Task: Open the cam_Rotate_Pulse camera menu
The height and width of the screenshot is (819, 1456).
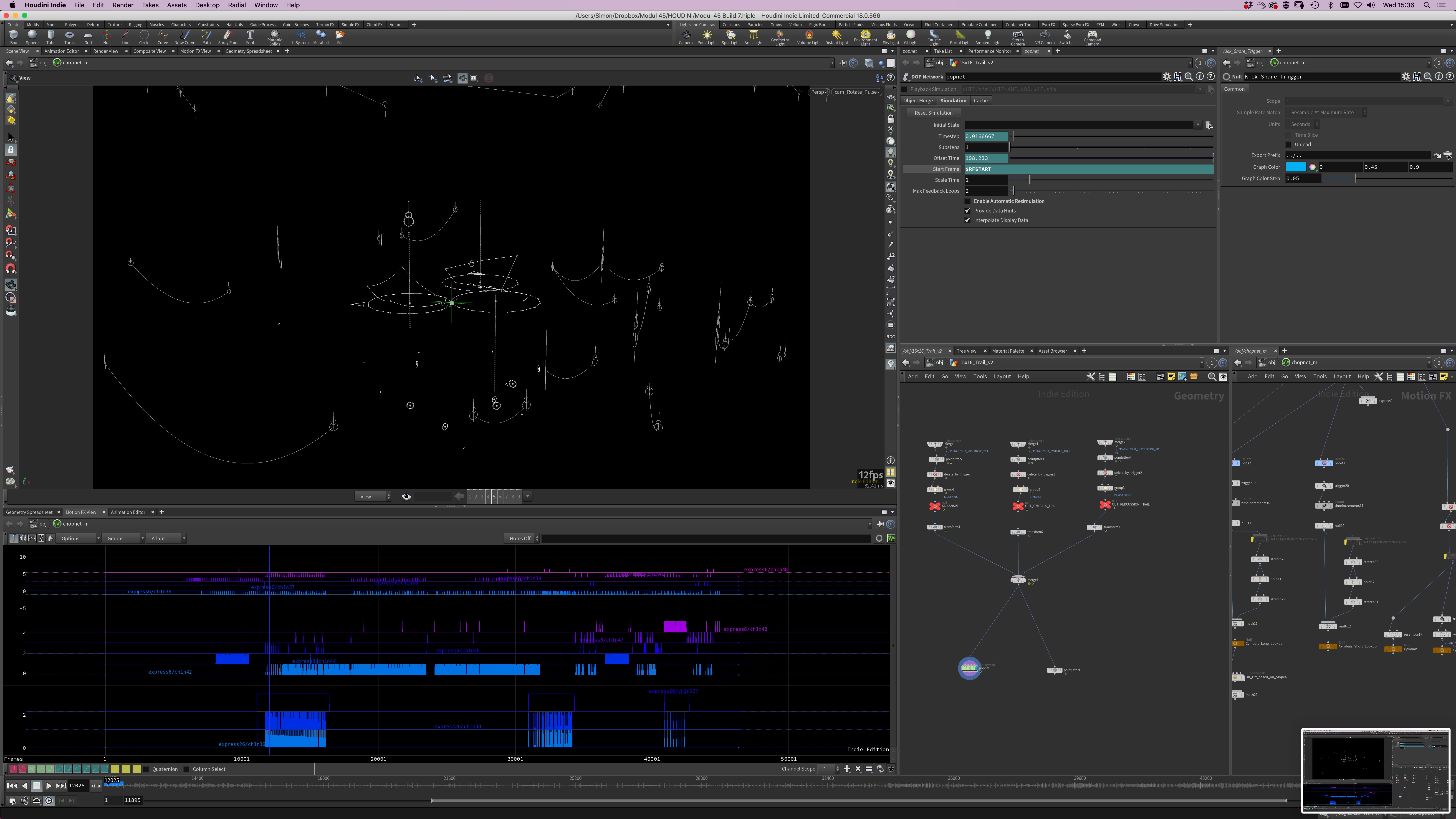Action: click(x=856, y=92)
